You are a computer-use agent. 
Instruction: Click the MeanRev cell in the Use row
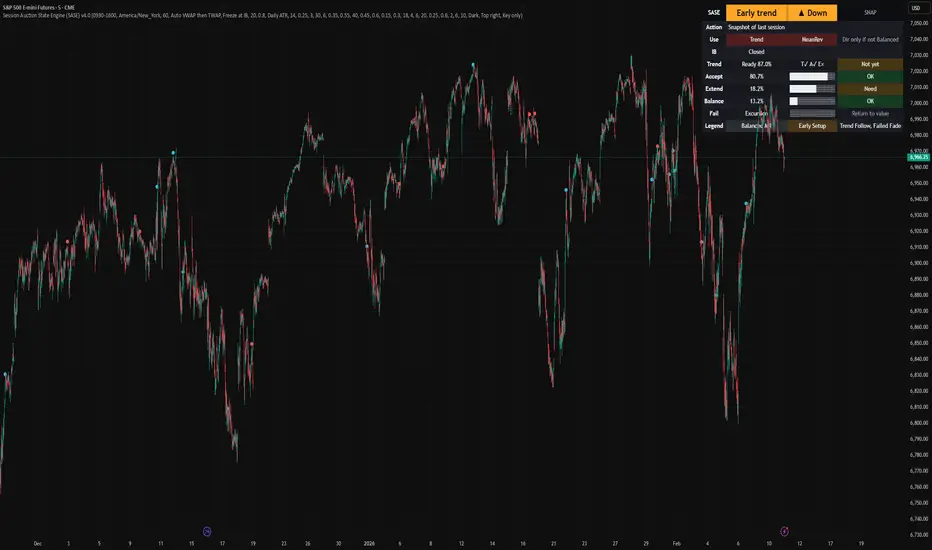click(812, 39)
